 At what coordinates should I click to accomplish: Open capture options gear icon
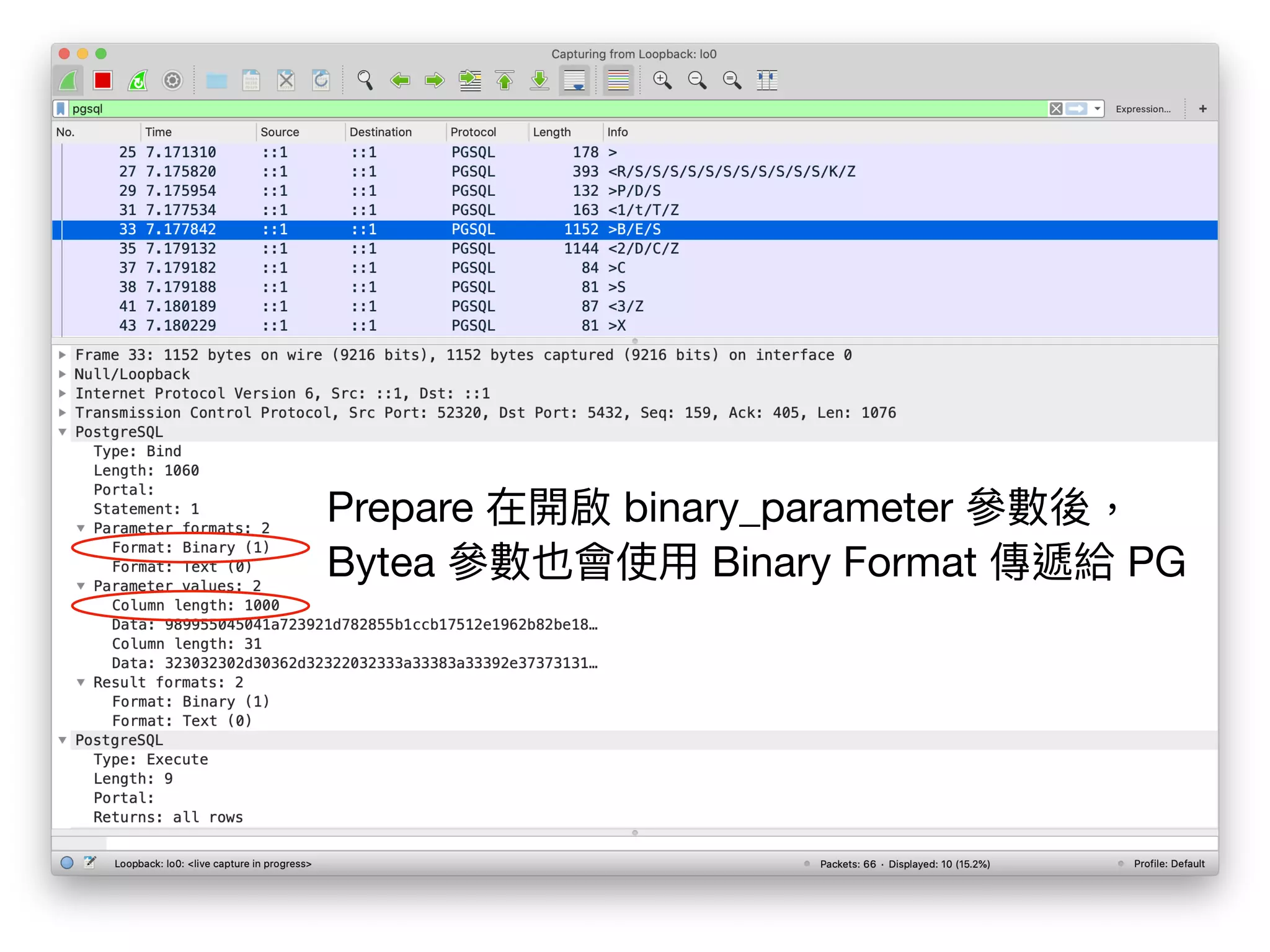click(172, 81)
